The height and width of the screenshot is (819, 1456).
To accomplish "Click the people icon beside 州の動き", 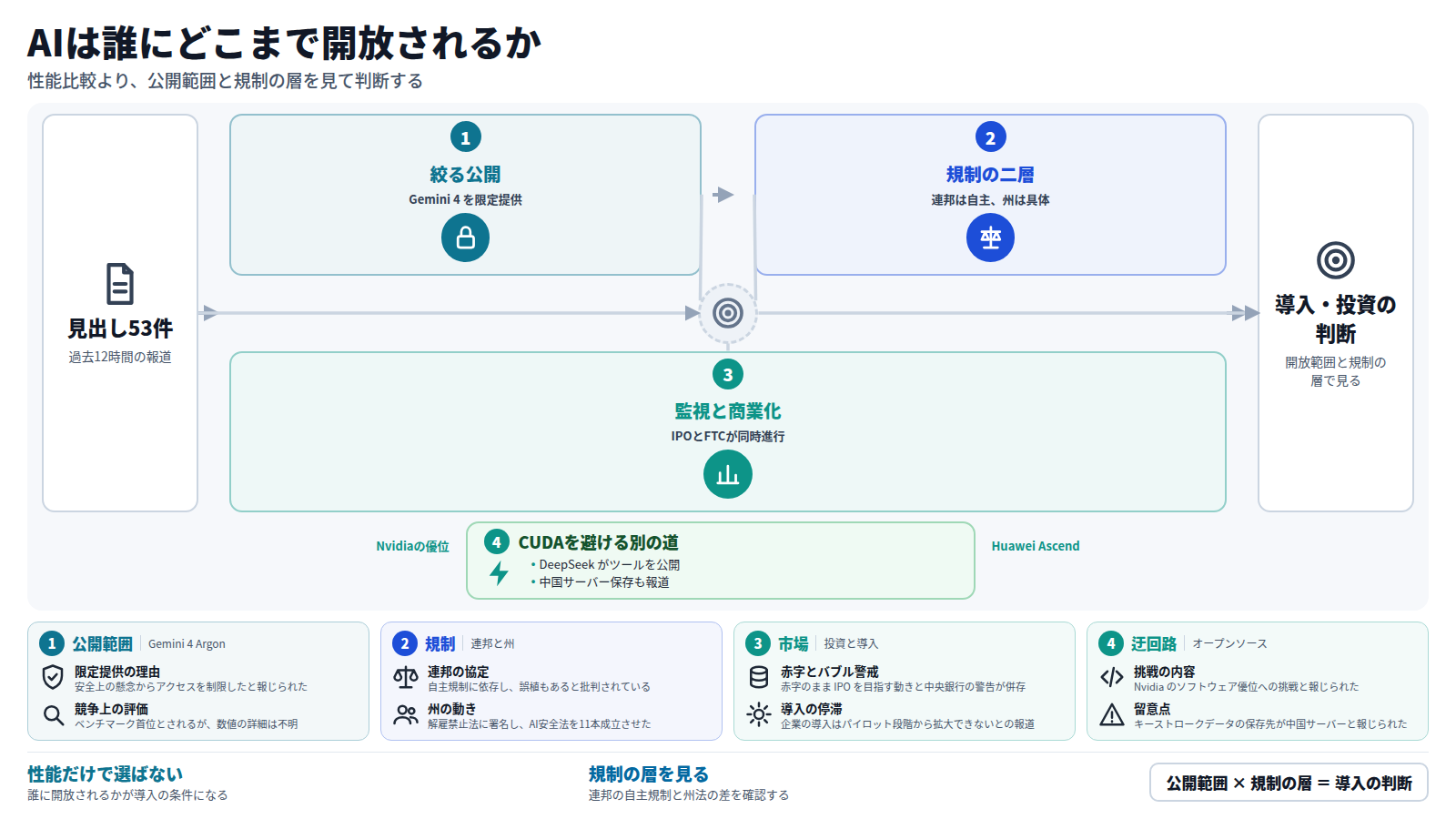I will coord(406,715).
